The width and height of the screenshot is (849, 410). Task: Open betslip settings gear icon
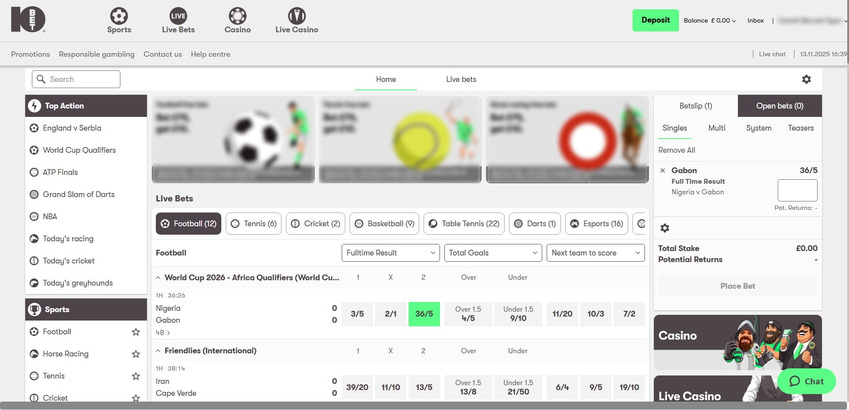(x=665, y=228)
